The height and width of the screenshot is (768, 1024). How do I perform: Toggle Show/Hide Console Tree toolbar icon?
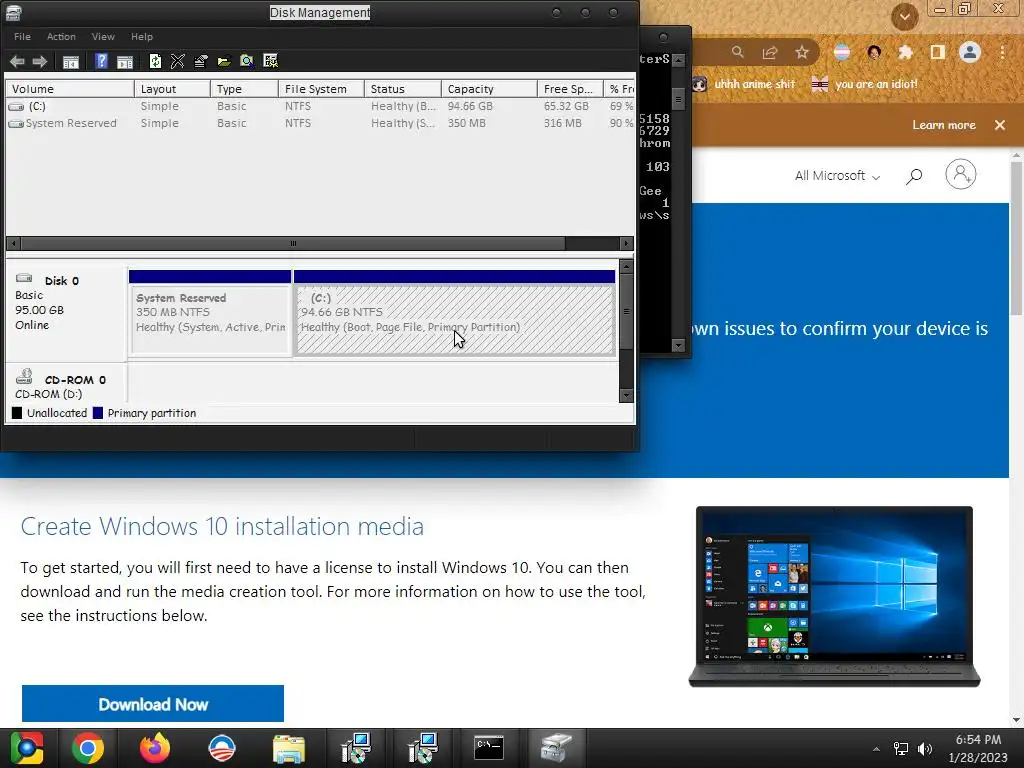(71, 61)
